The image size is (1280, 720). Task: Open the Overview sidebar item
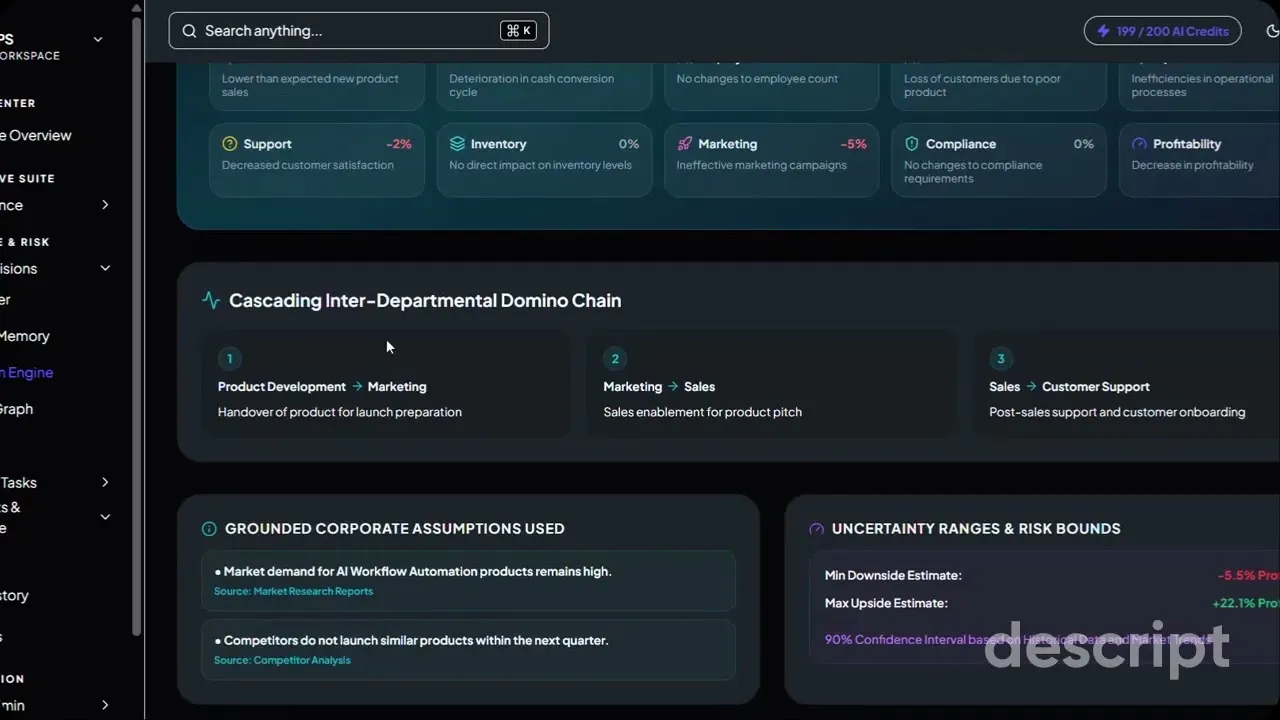tap(36, 135)
